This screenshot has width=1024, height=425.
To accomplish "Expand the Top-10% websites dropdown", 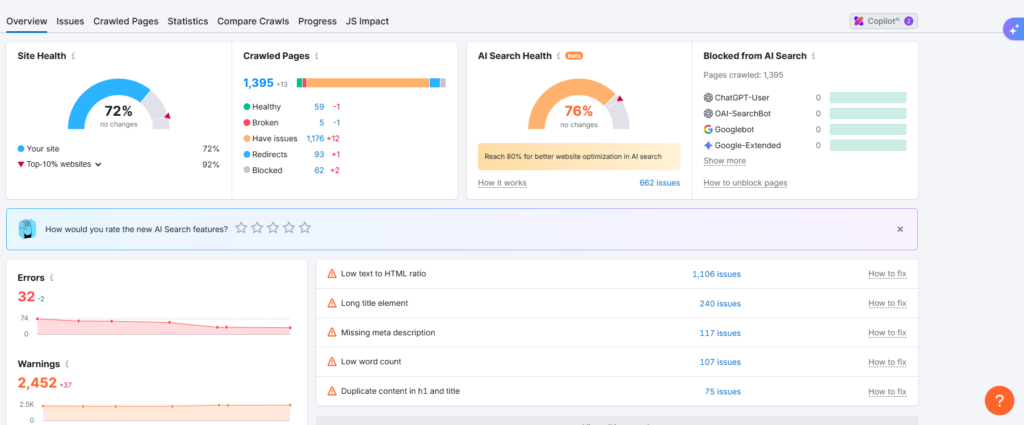I will pos(98,164).
